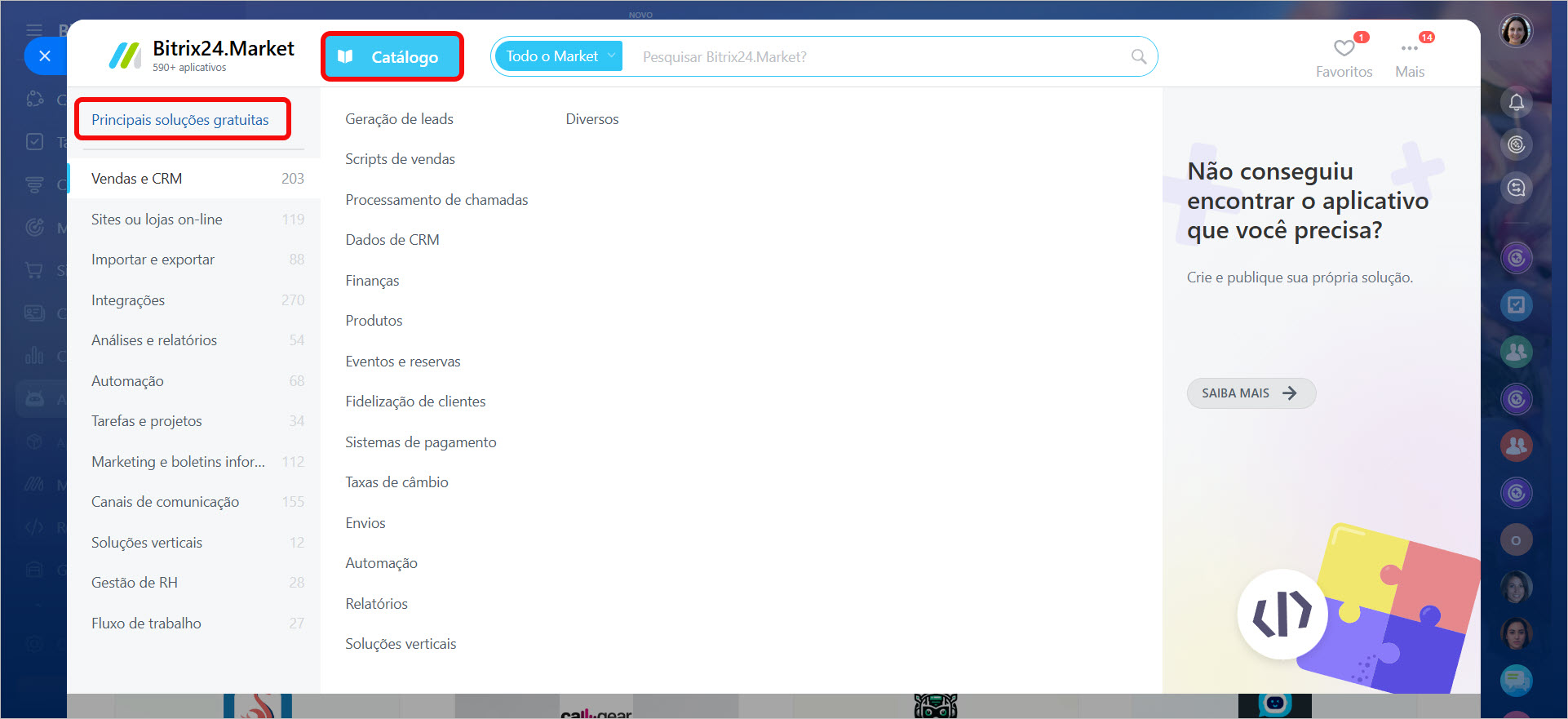Open the teal checkmark task chat icon

(x=1516, y=304)
